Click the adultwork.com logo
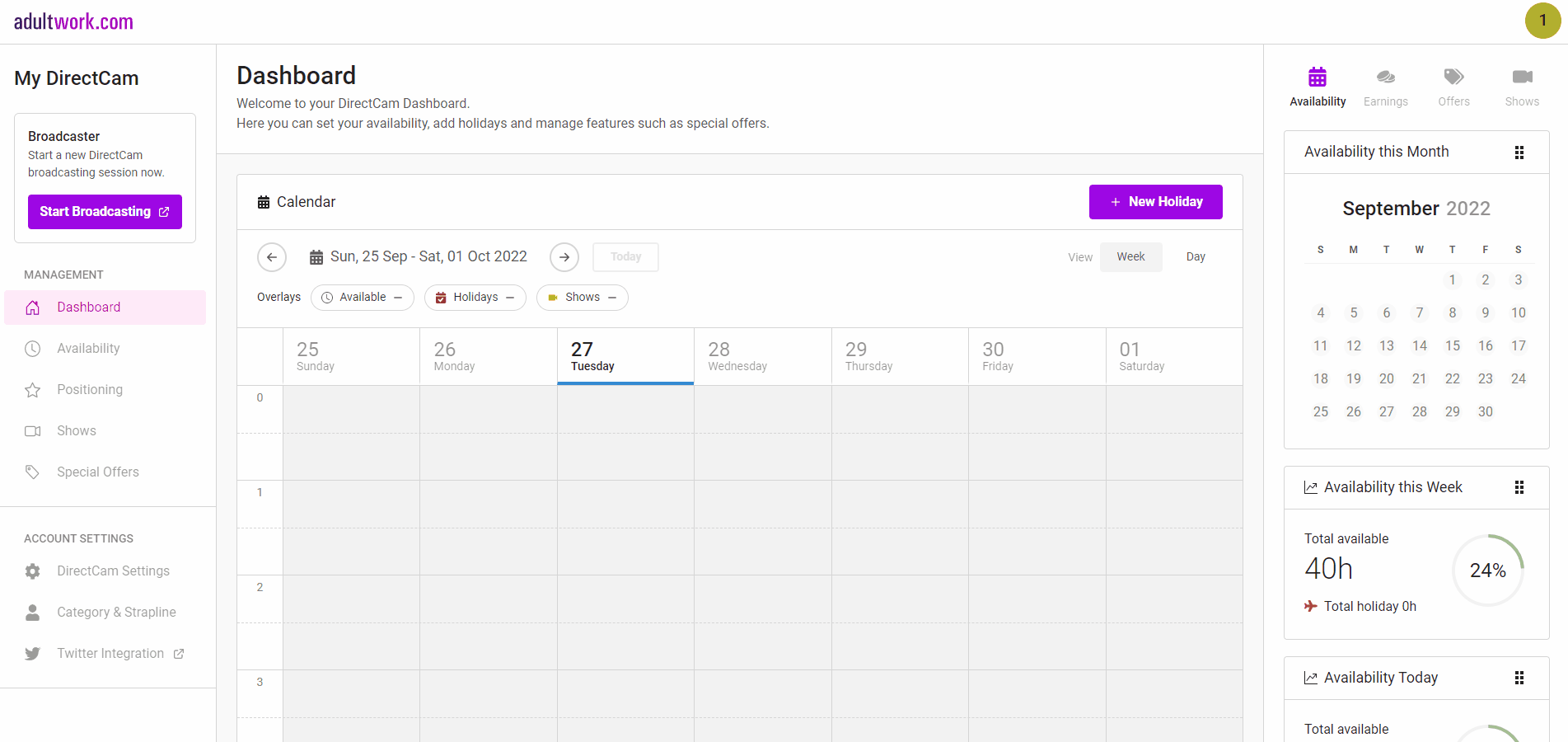The image size is (1568, 742). pyautogui.click(x=73, y=21)
